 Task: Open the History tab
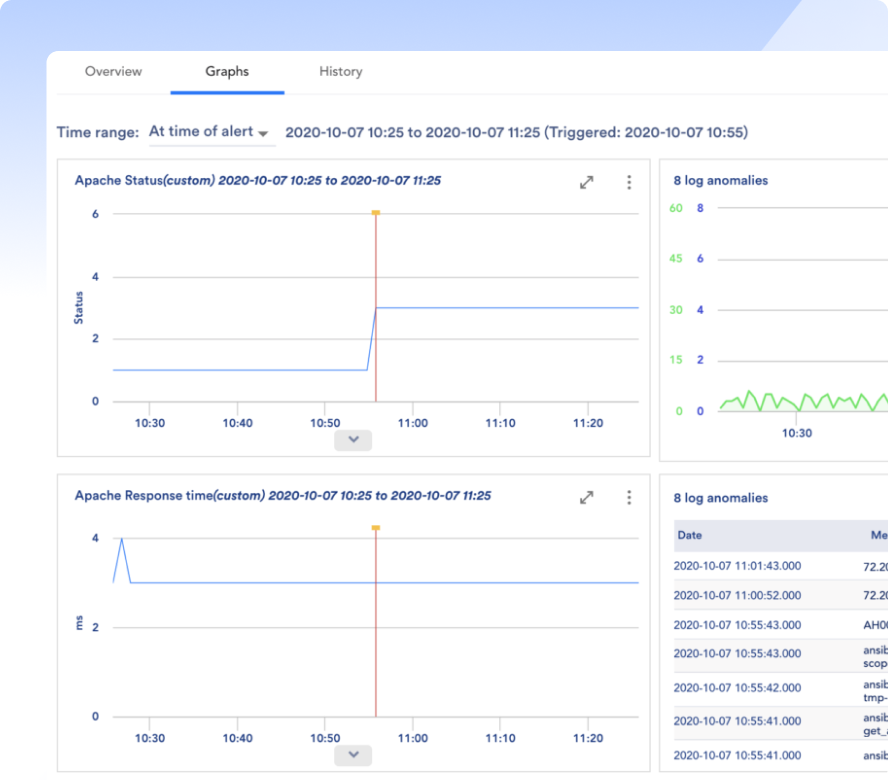pos(341,71)
